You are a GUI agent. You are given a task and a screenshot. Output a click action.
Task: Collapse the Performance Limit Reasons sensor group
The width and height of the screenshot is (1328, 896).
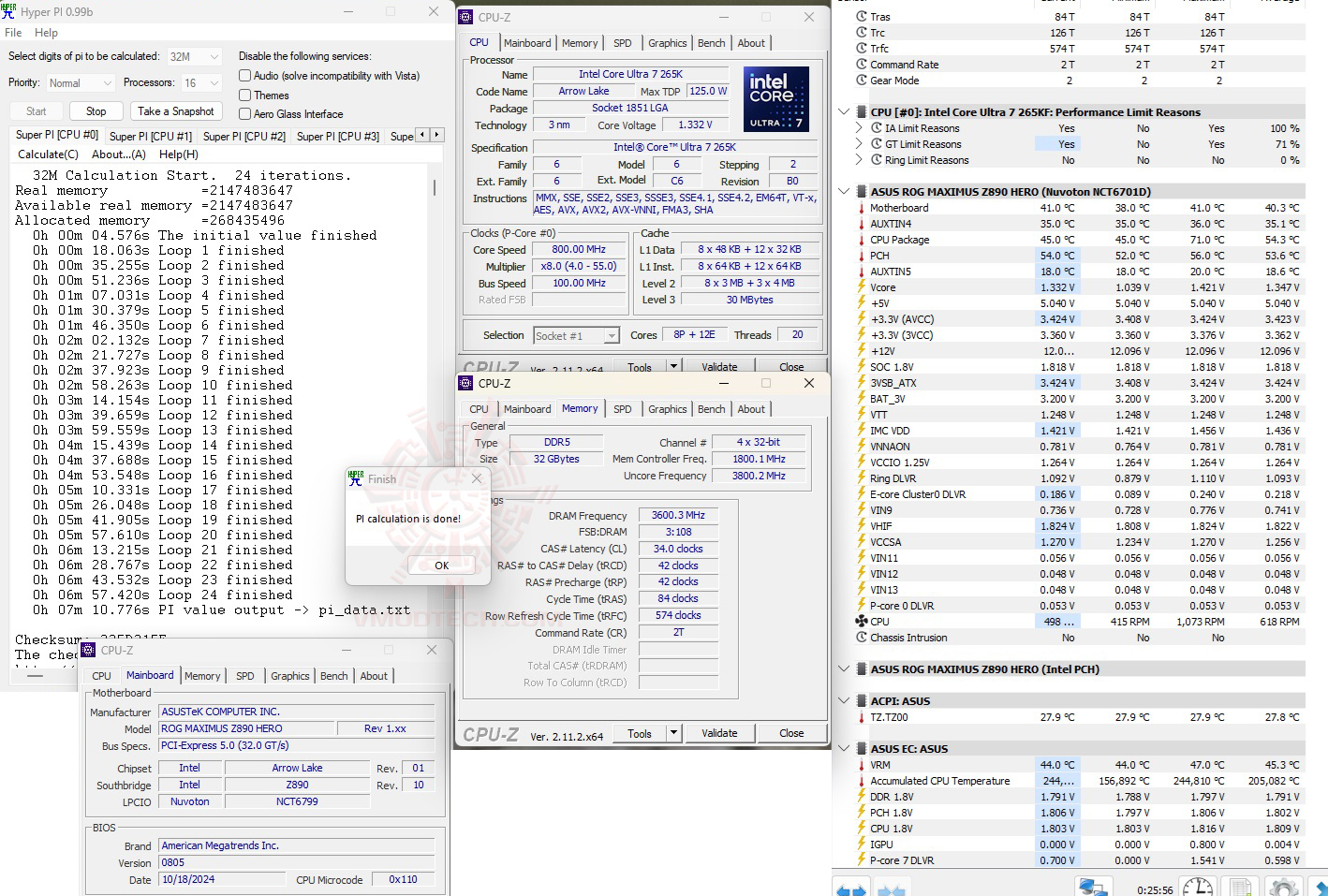pos(844,112)
